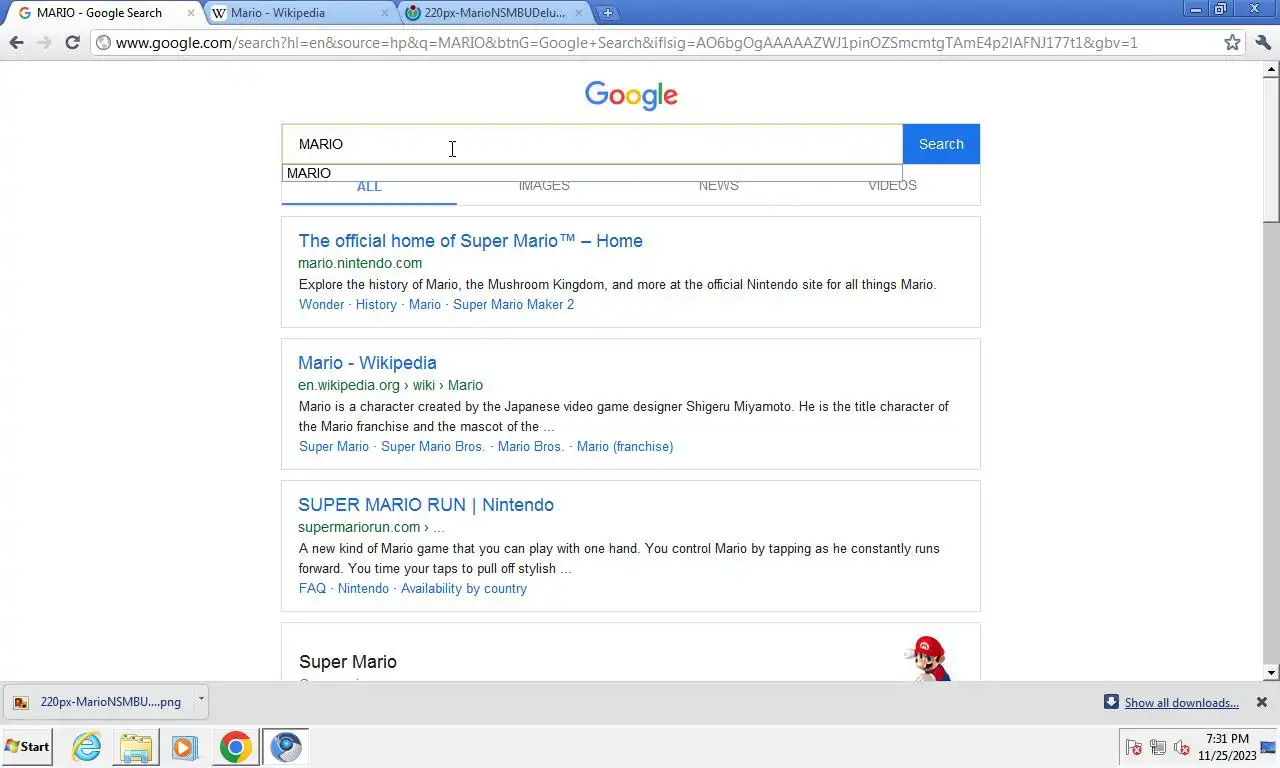Screen dimensions: 1280x768
Task: Open Availability by country sitelink
Action: 464,588
